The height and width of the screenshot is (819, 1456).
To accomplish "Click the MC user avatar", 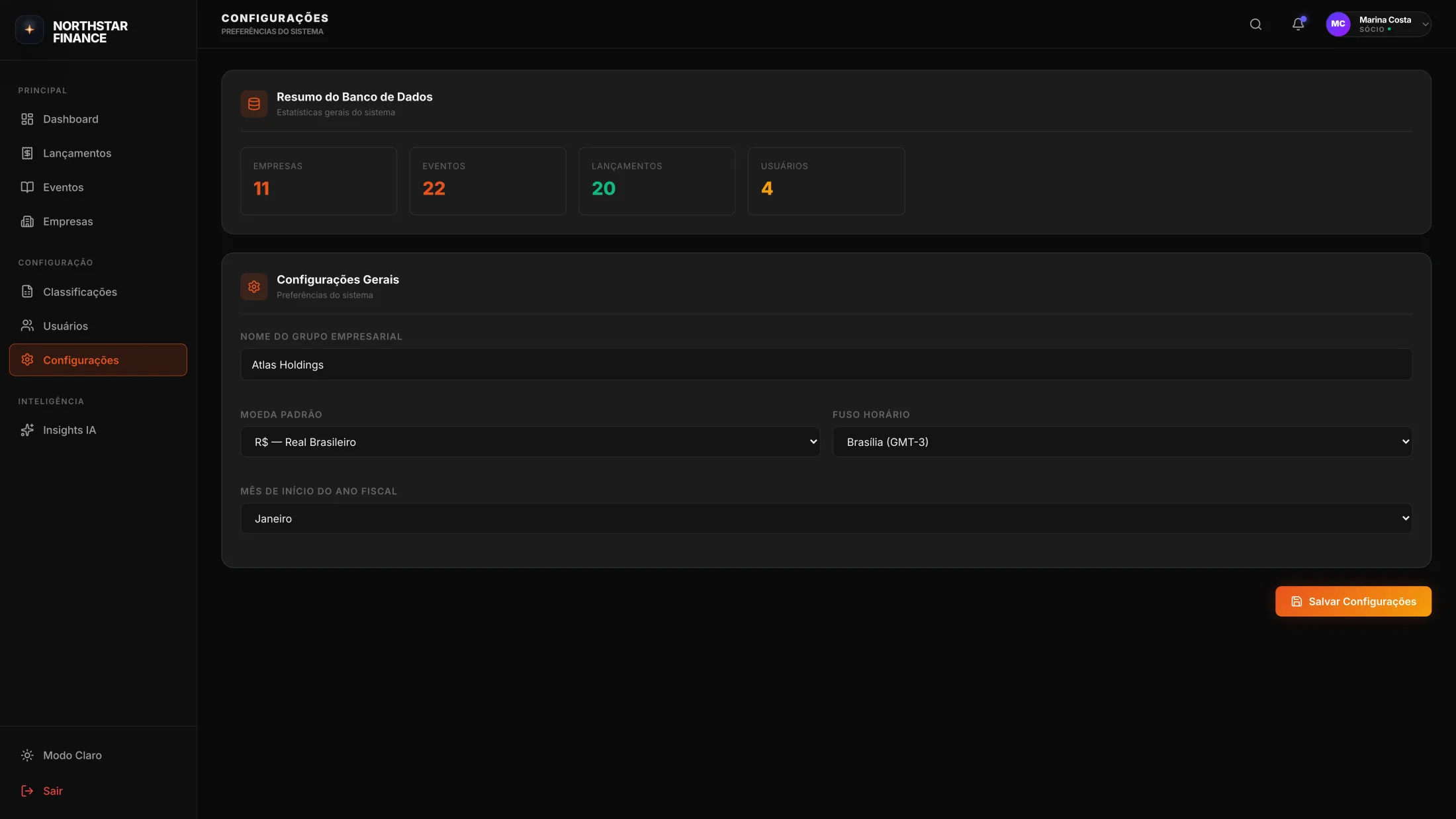I will pos(1338,24).
